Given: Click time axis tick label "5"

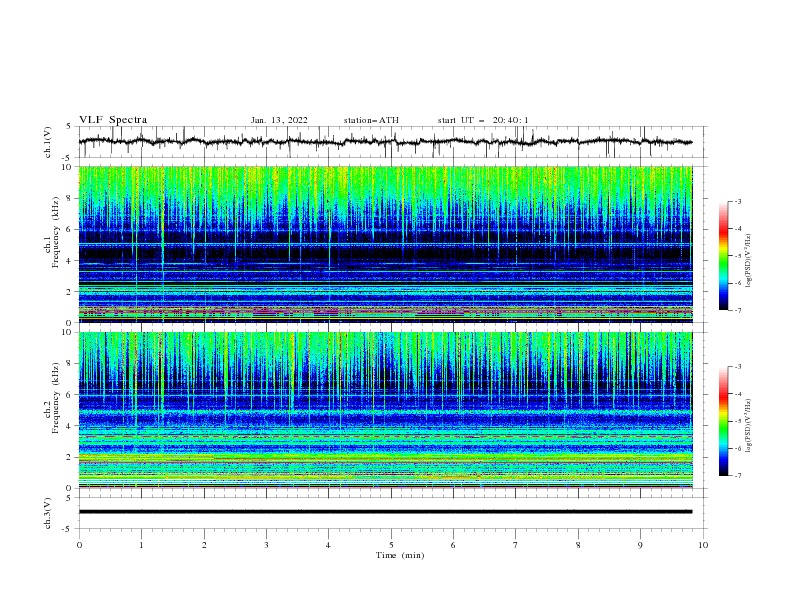Looking at the screenshot, I should 391,545.
